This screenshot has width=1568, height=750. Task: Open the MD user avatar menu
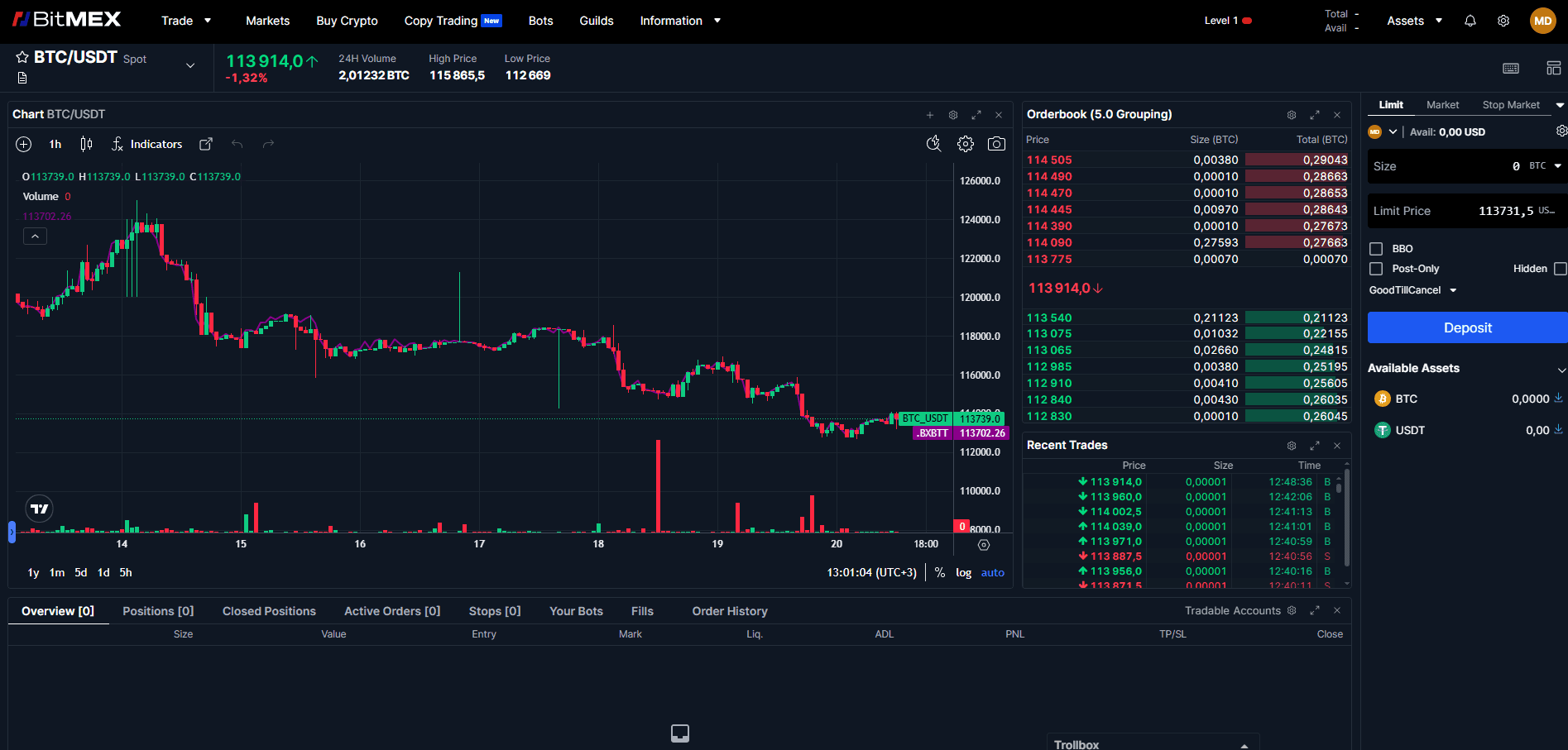(1543, 21)
